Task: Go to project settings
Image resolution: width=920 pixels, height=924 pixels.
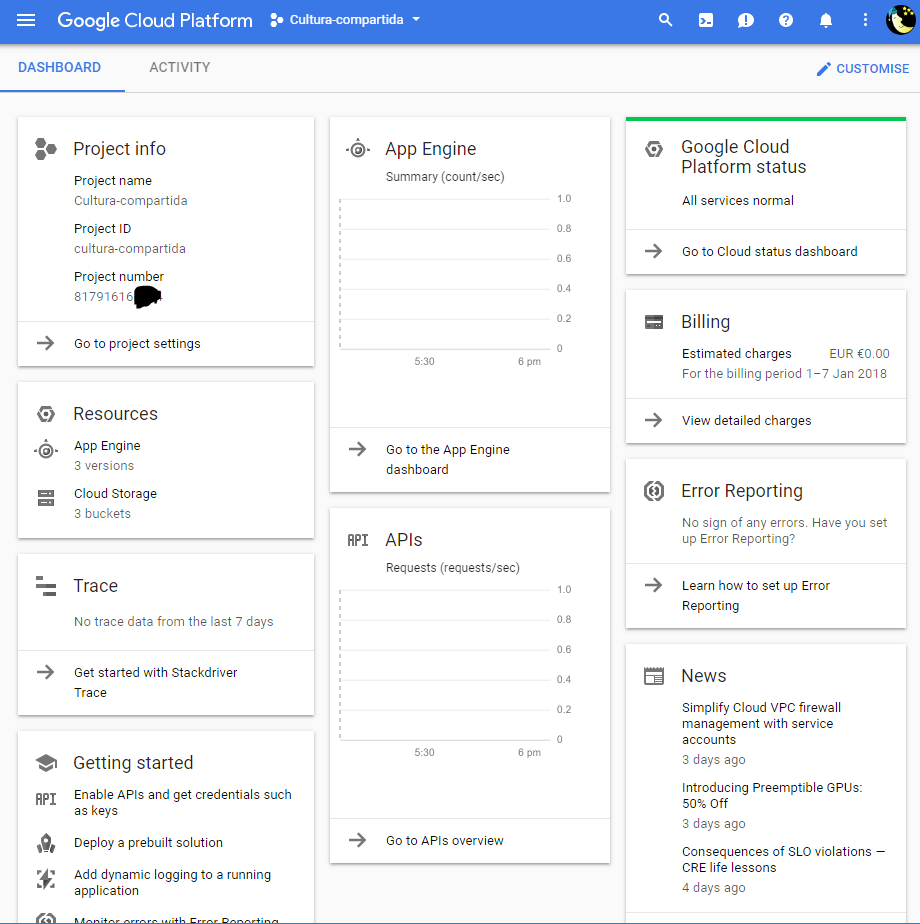Action: coord(137,344)
